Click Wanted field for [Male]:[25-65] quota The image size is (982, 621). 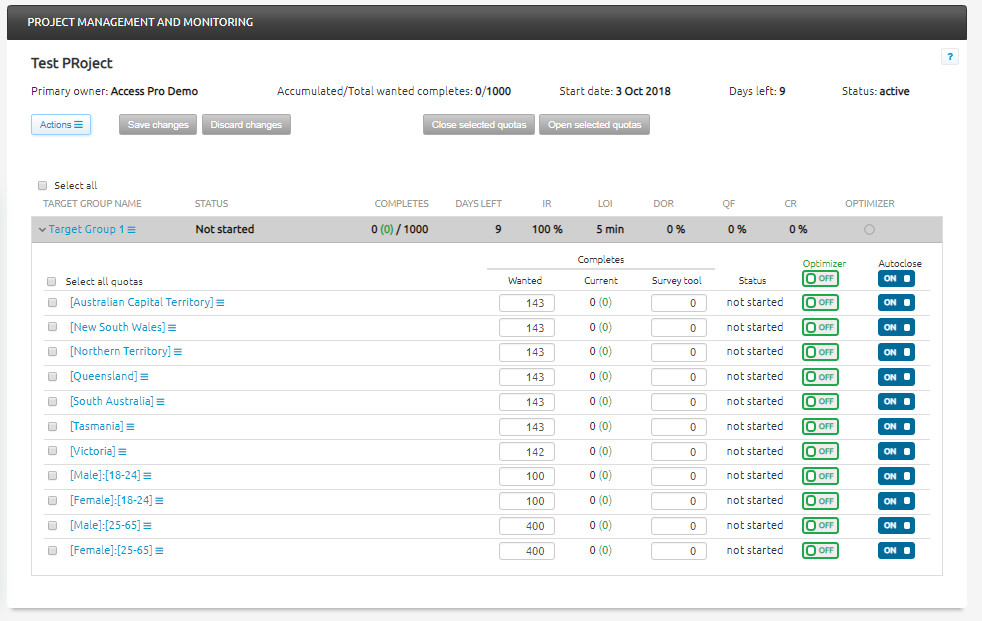point(527,526)
